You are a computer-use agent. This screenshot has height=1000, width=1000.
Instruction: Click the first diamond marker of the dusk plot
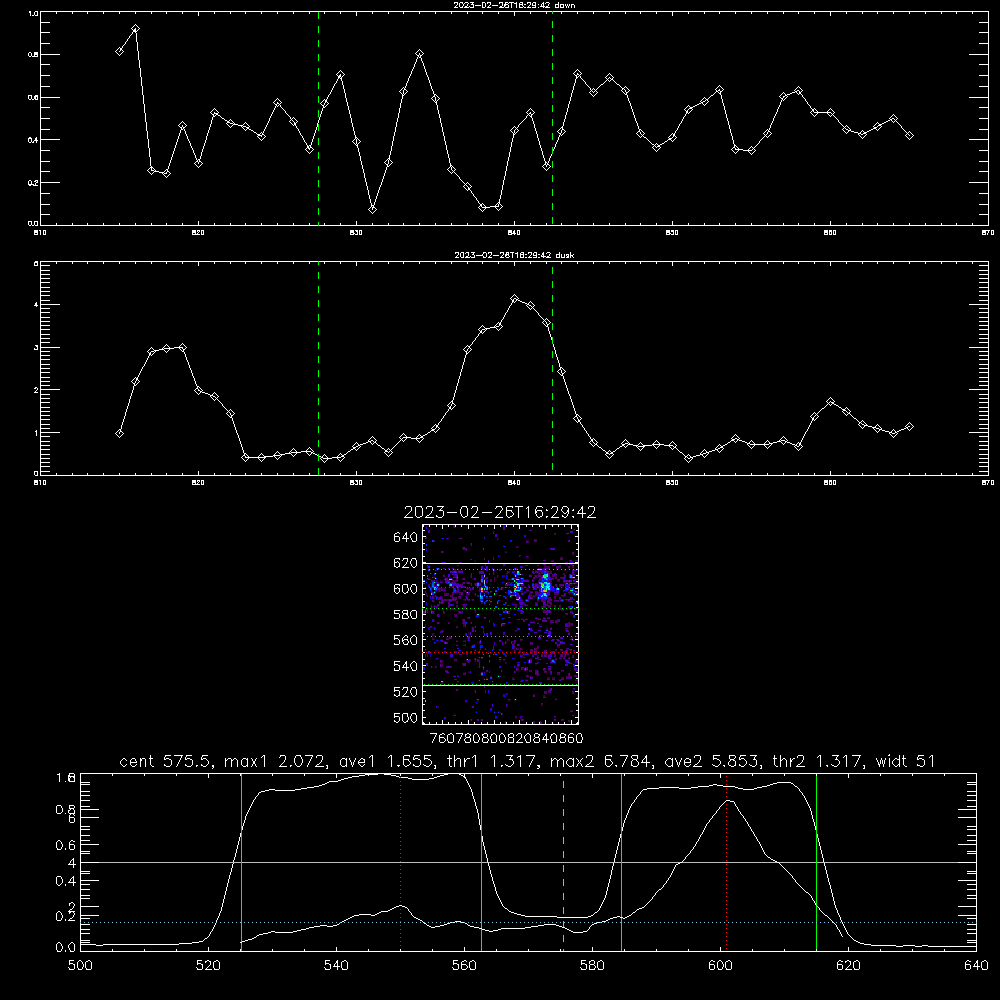tap(119, 434)
